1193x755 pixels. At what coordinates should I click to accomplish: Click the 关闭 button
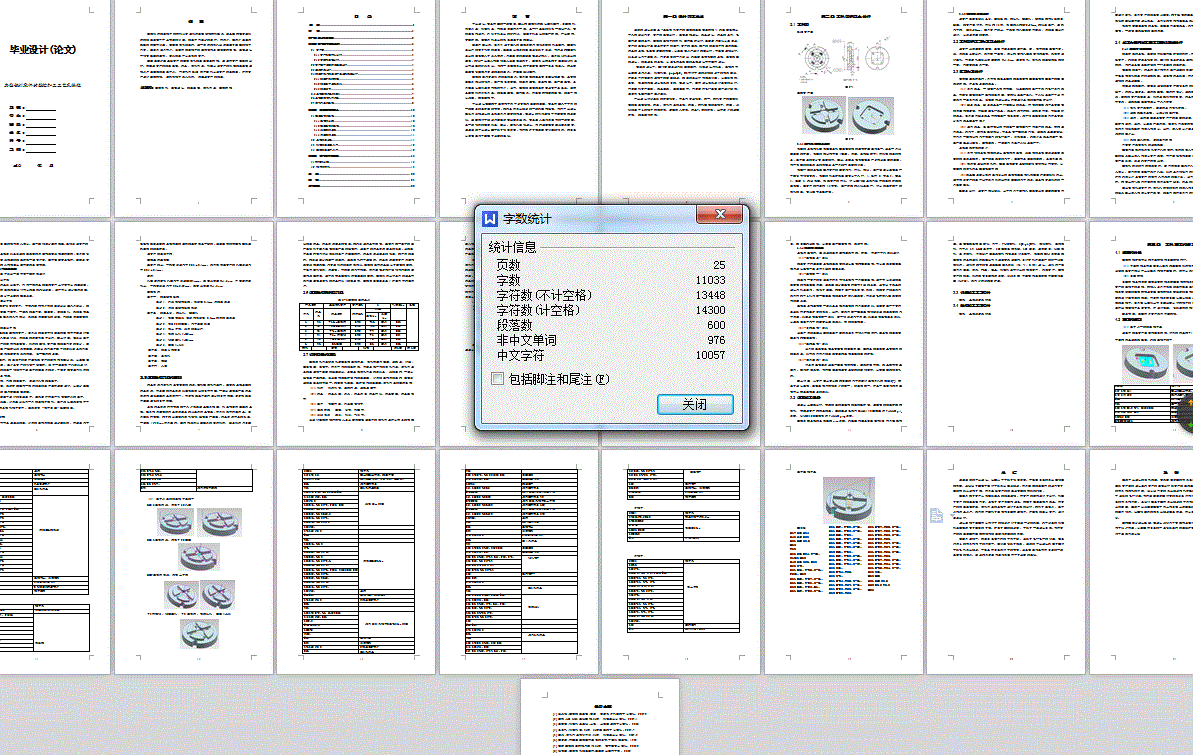(x=695, y=404)
